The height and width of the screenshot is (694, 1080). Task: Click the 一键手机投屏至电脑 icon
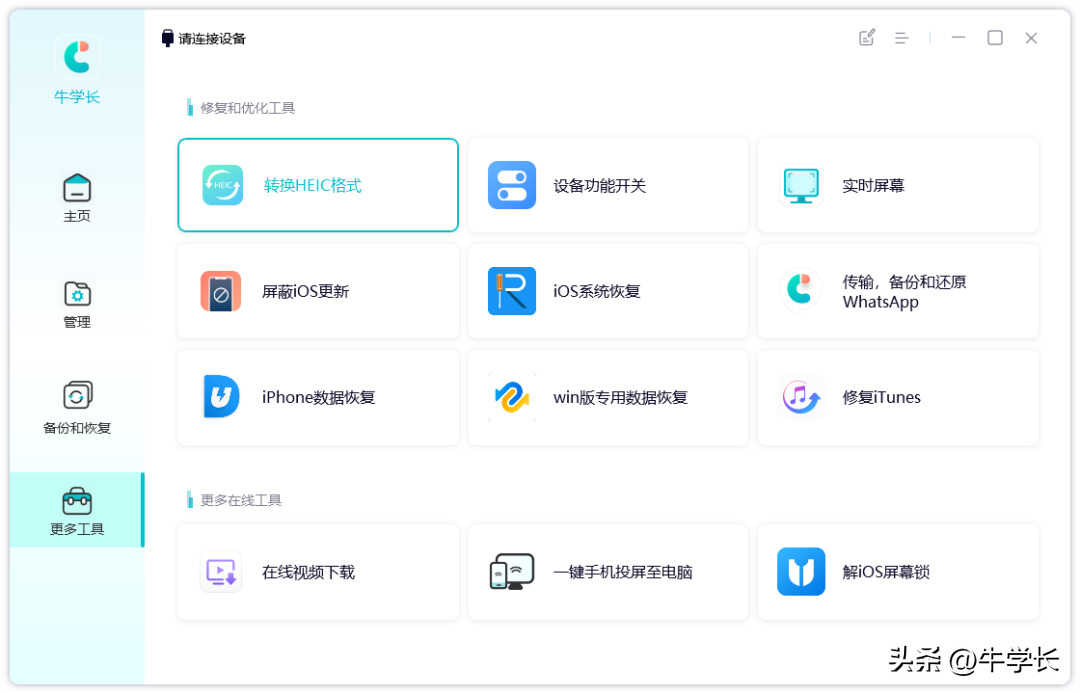pos(512,571)
